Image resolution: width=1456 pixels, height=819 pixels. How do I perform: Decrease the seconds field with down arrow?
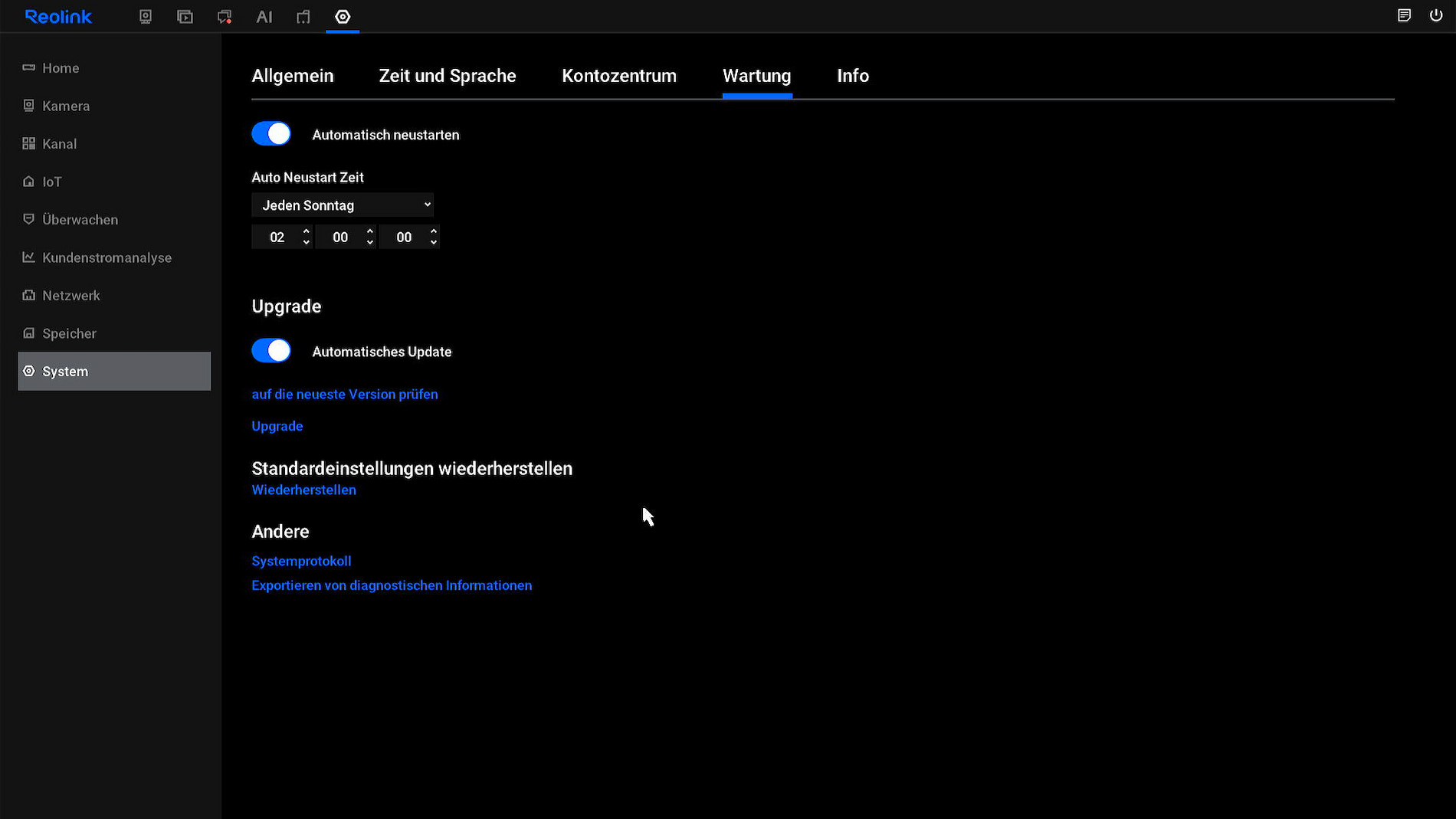433,243
